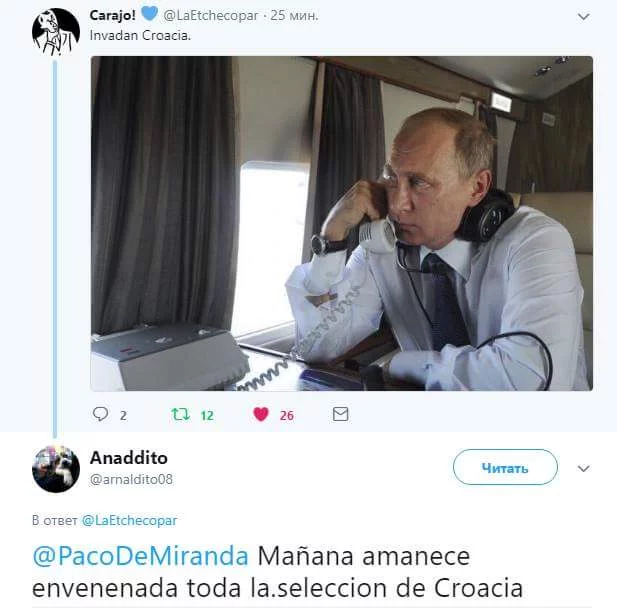Expand the chevron menu next to Читать
This screenshot has height=612, width=617.
583,468
